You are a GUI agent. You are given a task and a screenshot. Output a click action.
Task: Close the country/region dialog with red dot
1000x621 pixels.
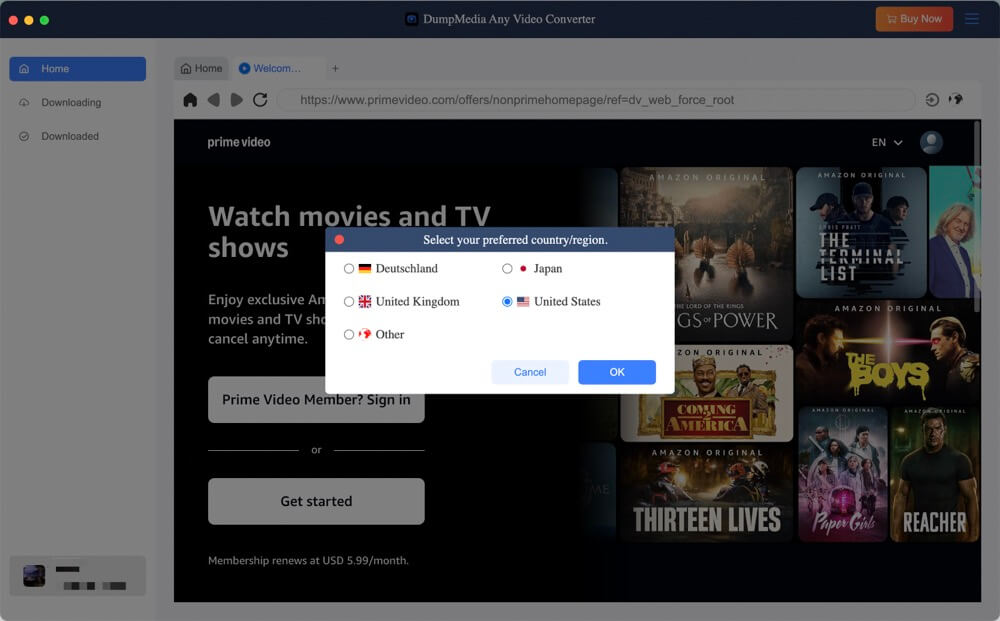pos(339,240)
